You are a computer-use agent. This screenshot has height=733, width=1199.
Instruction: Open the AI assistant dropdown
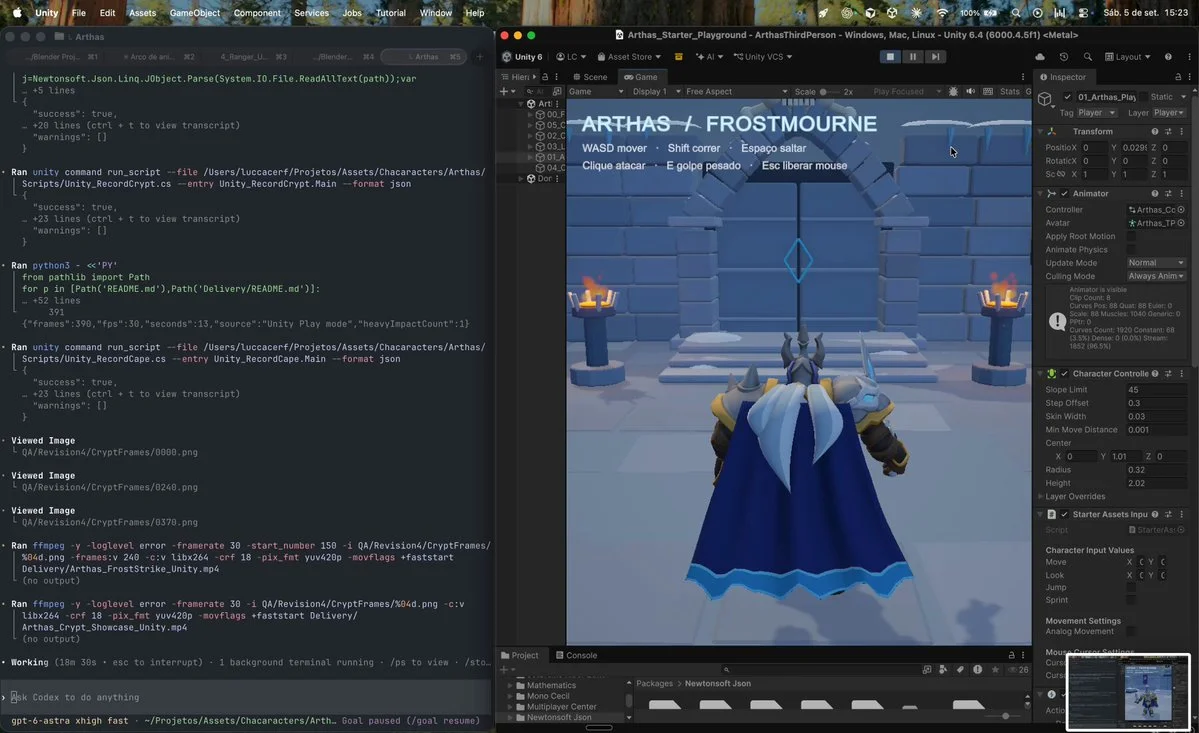click(710, 57)
